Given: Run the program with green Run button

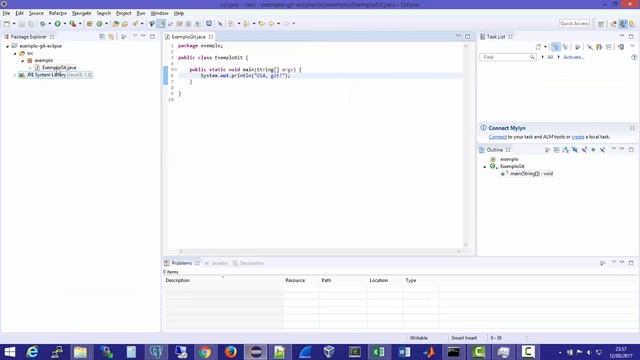Looking at the screenshot, I should pos(58,24).
